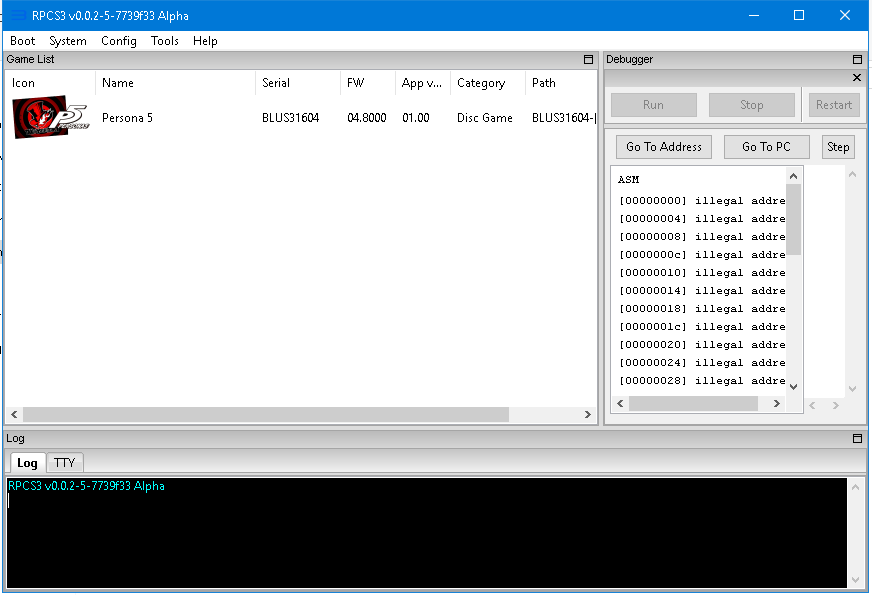
Task: Click the Step button
Action: click(x=838, y=147)
